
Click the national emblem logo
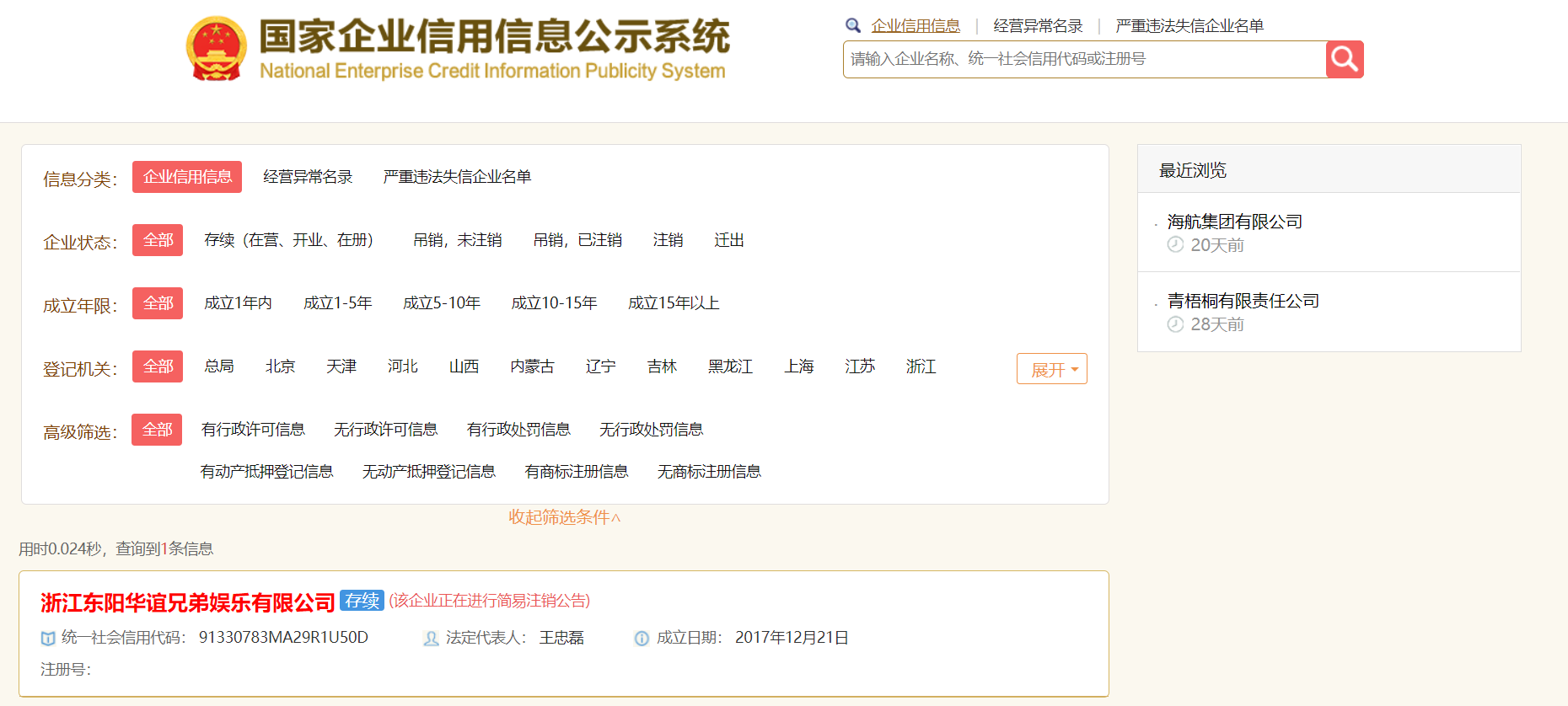(217, 49)
